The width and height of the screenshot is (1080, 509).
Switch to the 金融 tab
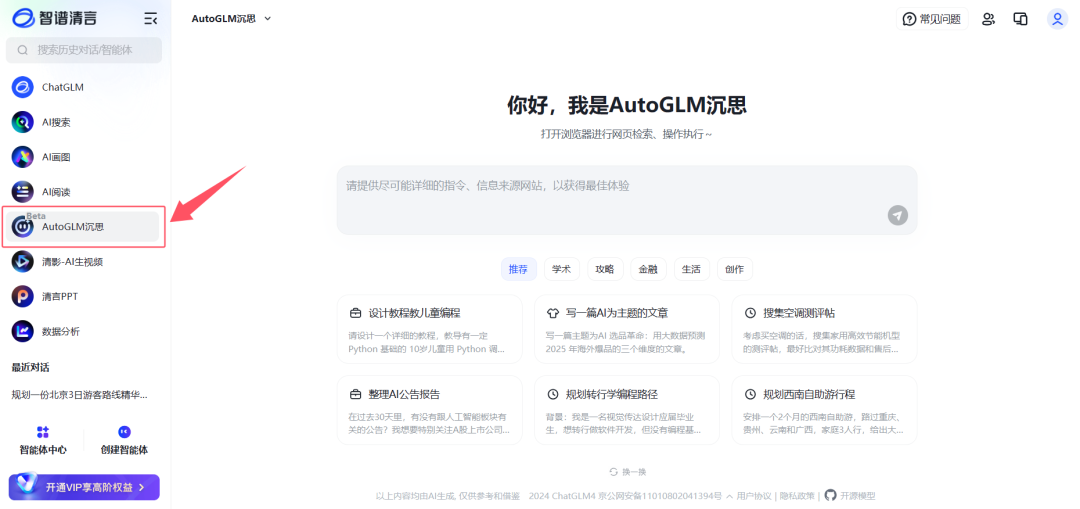[648, 269]
